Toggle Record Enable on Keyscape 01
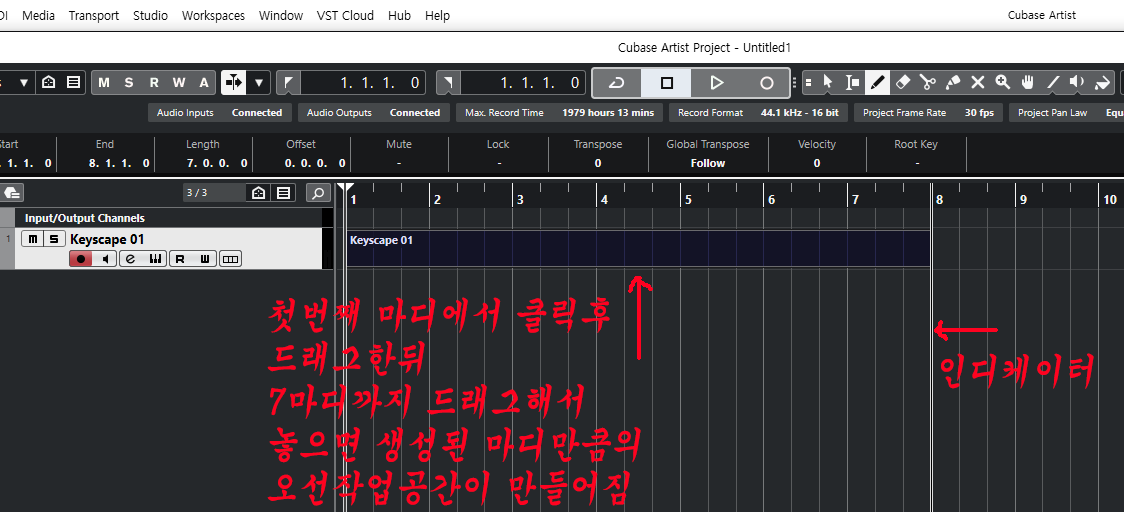Image resolution: width=1124 pixels, height=512 pixels. point(80,259)
